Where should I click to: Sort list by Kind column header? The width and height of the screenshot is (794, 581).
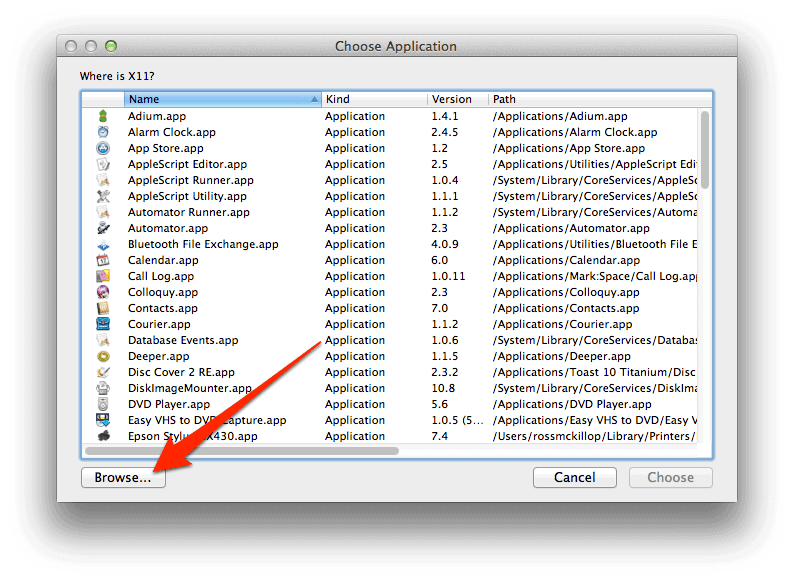coord(372,99)
